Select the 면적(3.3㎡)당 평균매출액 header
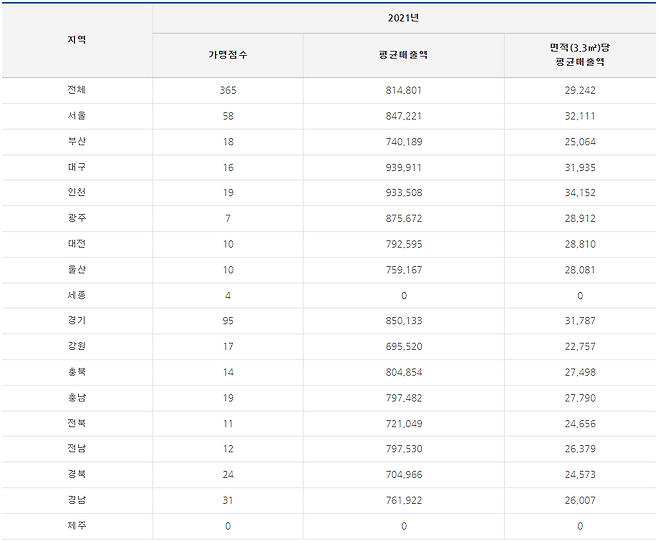The width and height of the screenshot is (658, 541). tap(579, 55)
